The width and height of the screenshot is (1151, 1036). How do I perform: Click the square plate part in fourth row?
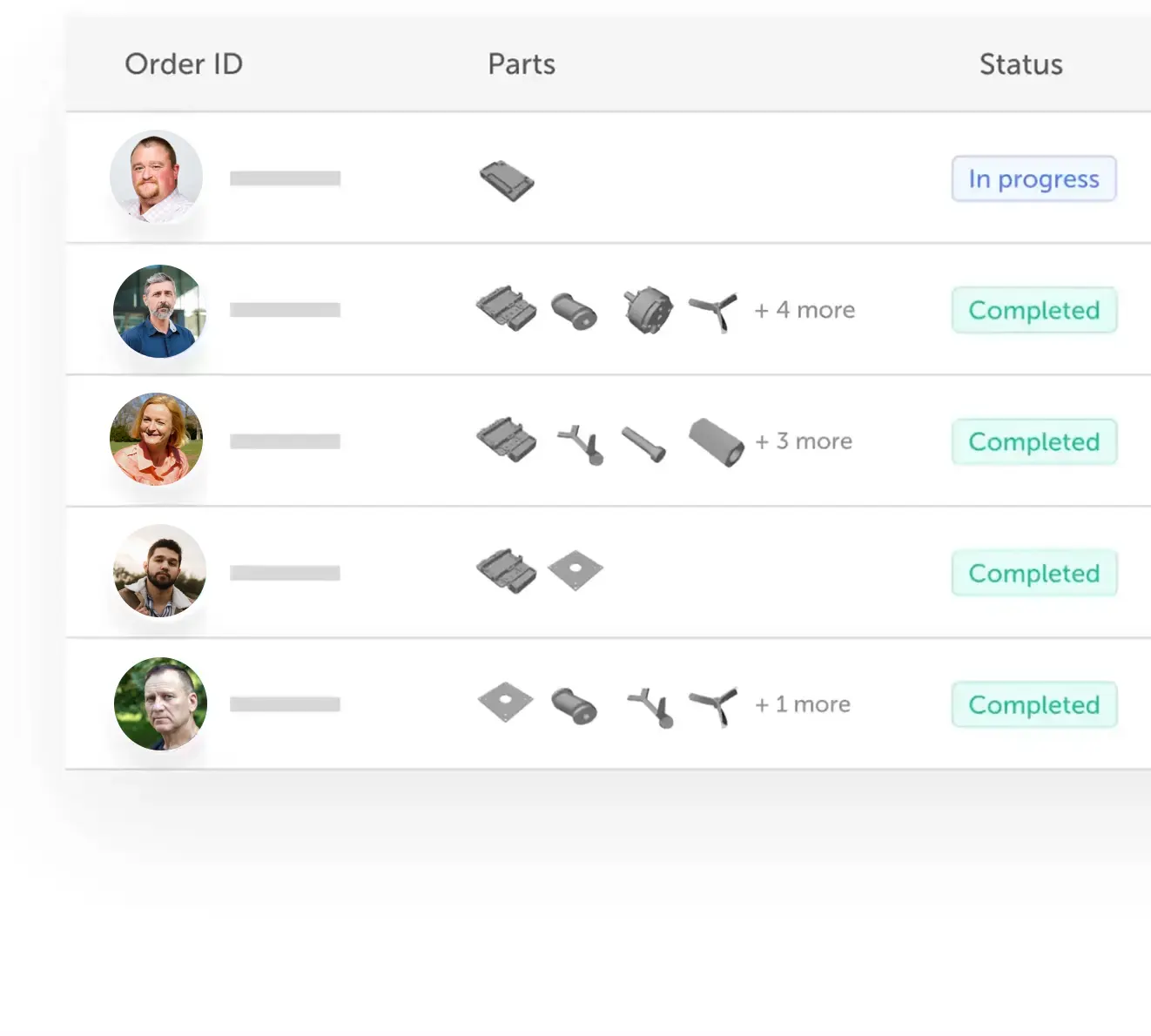[575, 571]
